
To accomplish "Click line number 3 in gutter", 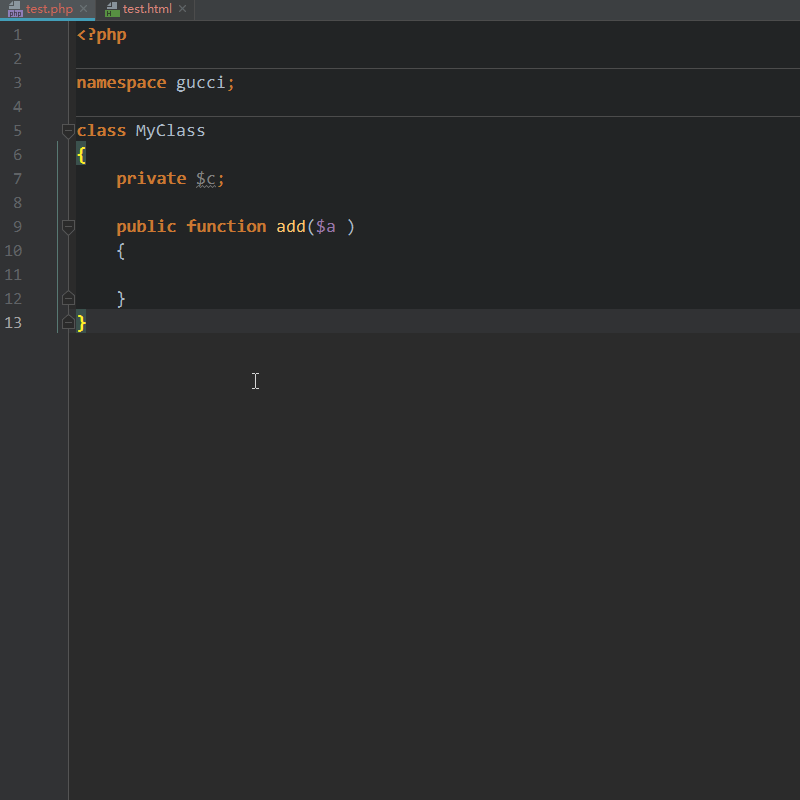I will [x=17, y=83].
